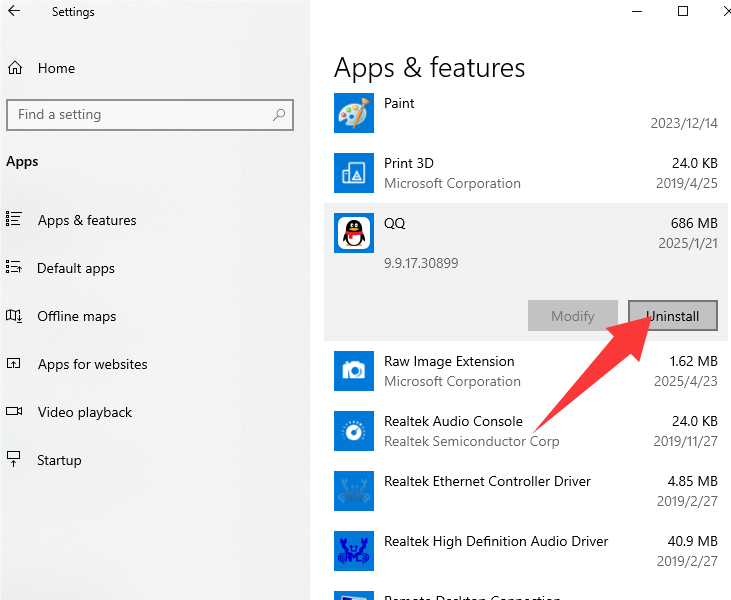Open the Apps & features section
This screenshot has width=731, height=600.
tap(87, 220)
